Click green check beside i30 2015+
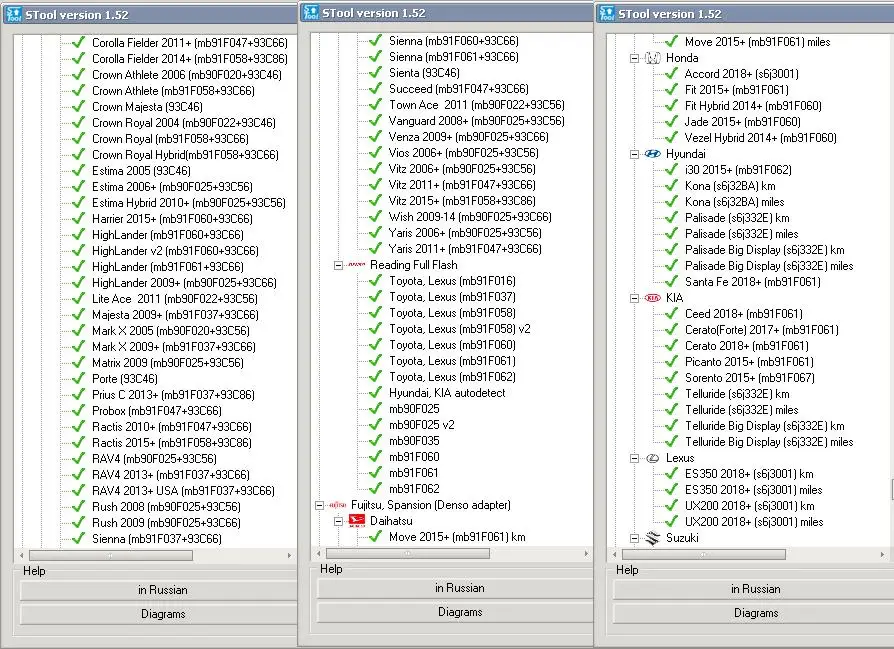Image resolution: width=894 pixels, height=649 pixels. [x=672, y=169]
